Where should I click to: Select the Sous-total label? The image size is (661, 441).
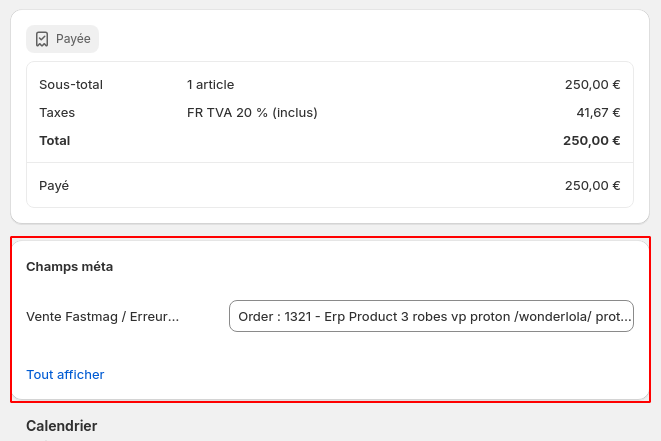tap(71, 85)
